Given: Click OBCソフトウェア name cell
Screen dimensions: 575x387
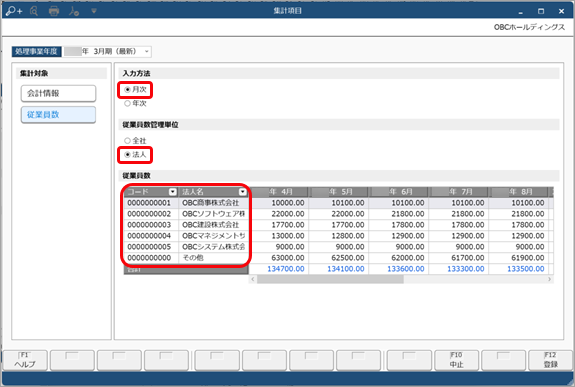Looking at the screenshot, I should (x=213, y=214).
